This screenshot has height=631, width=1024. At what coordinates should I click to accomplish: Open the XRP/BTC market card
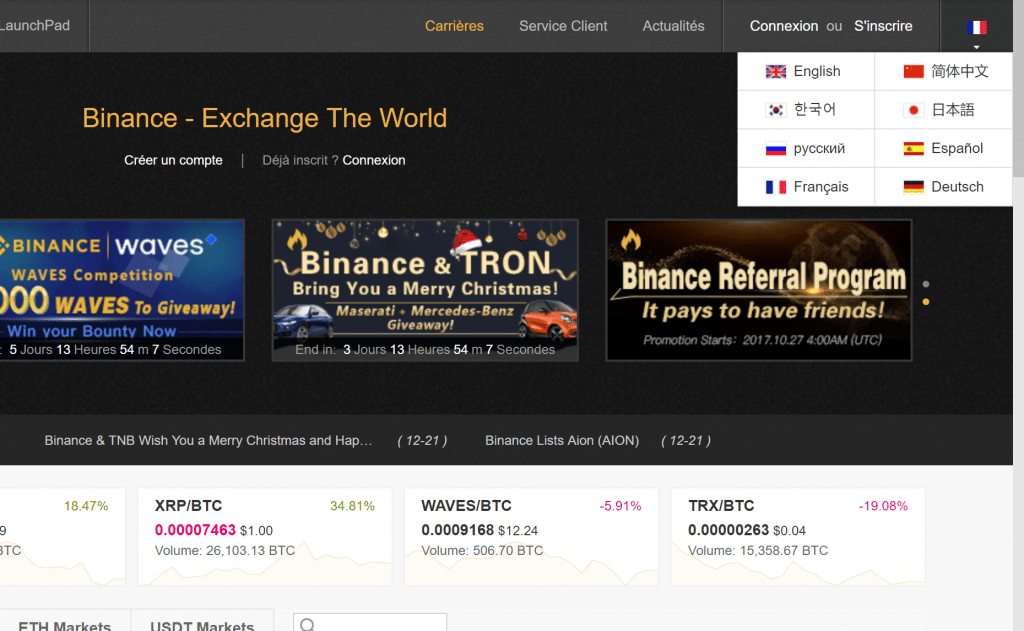264,536
